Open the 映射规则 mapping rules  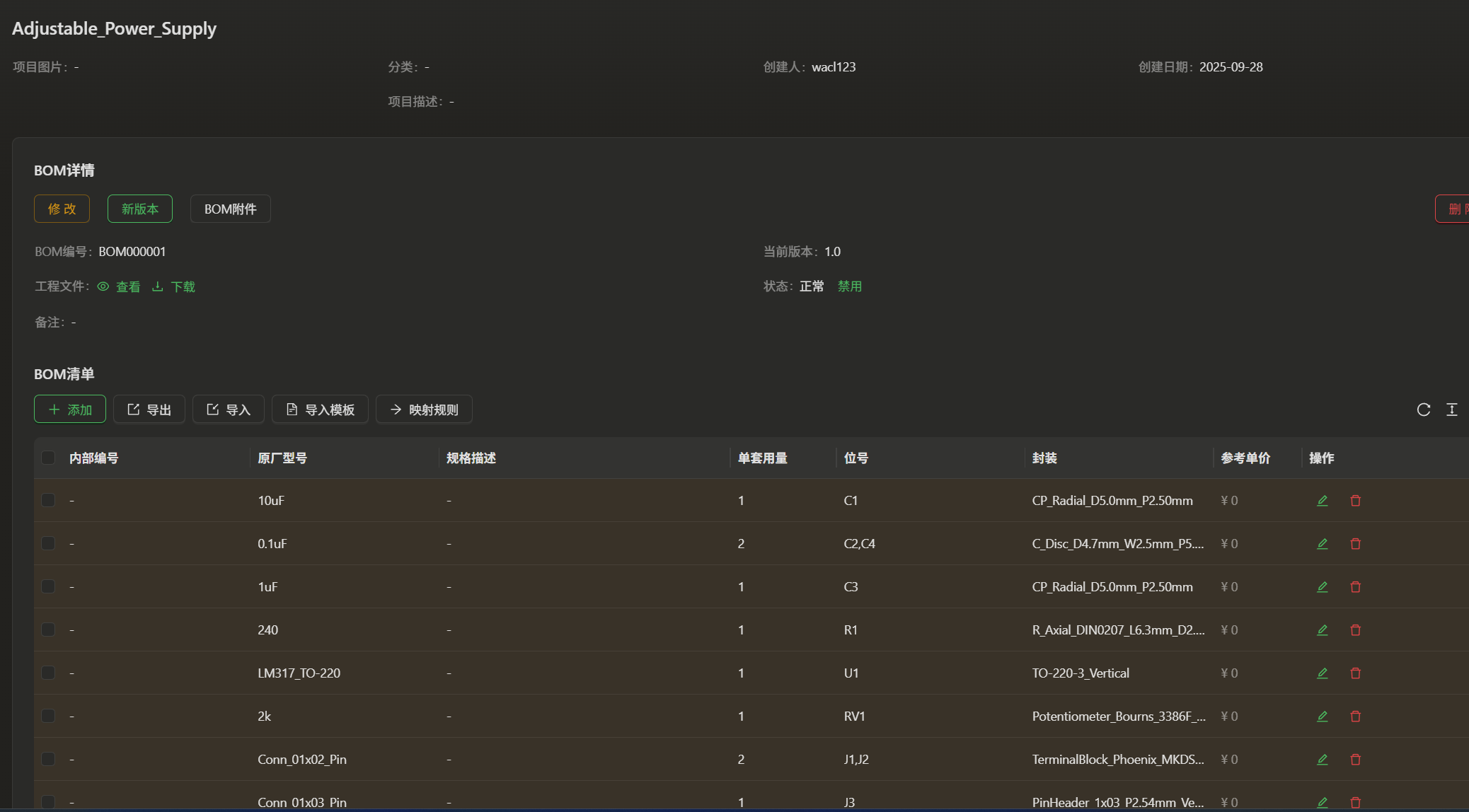[424, 410]
